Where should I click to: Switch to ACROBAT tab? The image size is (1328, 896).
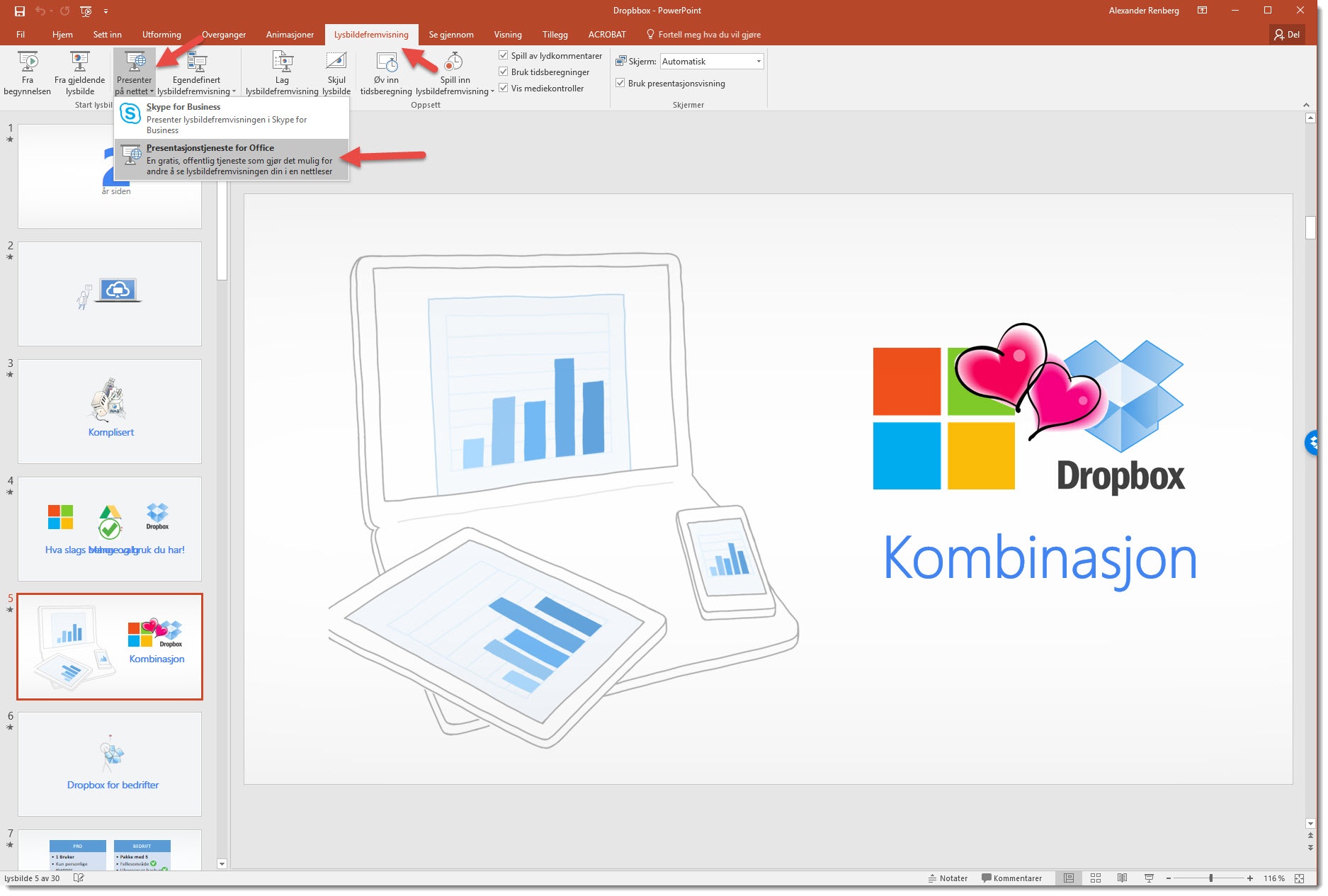click(x=607, y=34)
